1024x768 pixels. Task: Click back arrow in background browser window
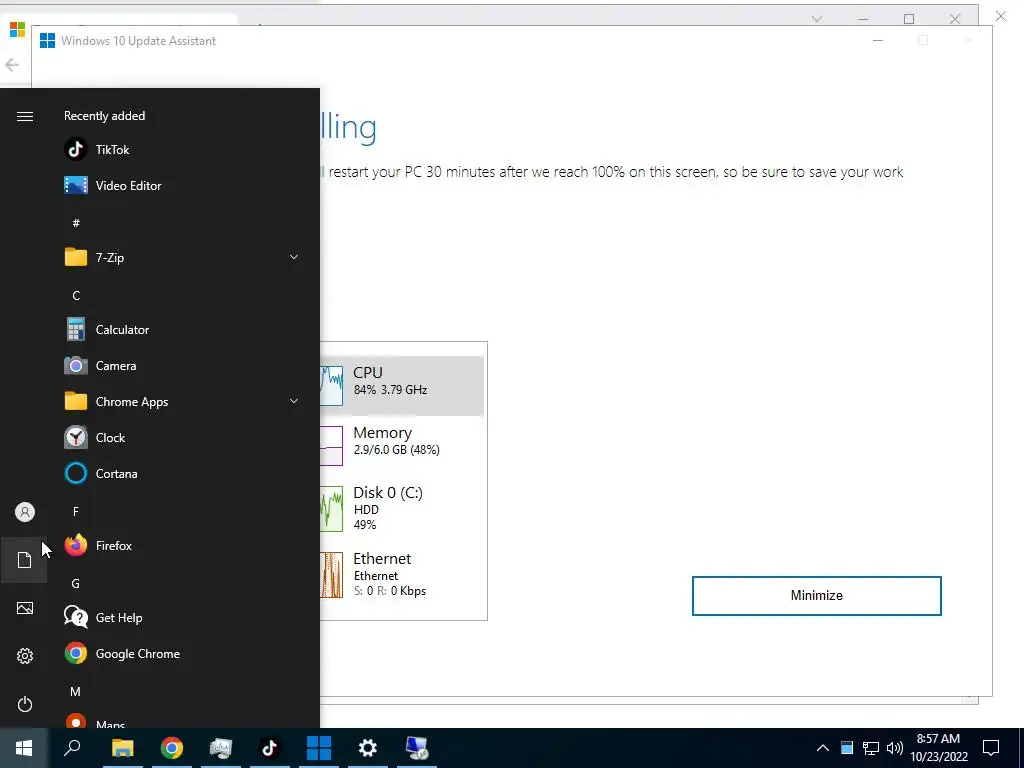pyautogui.click(x=12, y=65)
